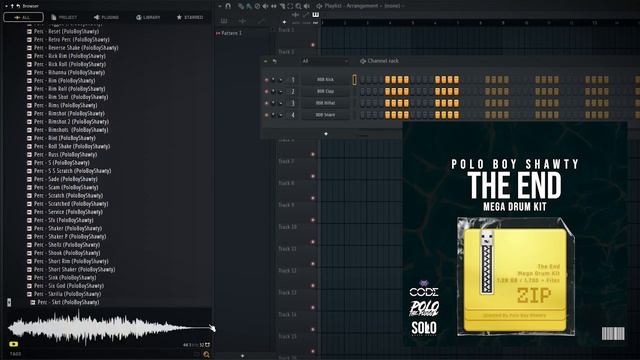
Task: Click the Playlist window icon beside title
Action: 320,6
